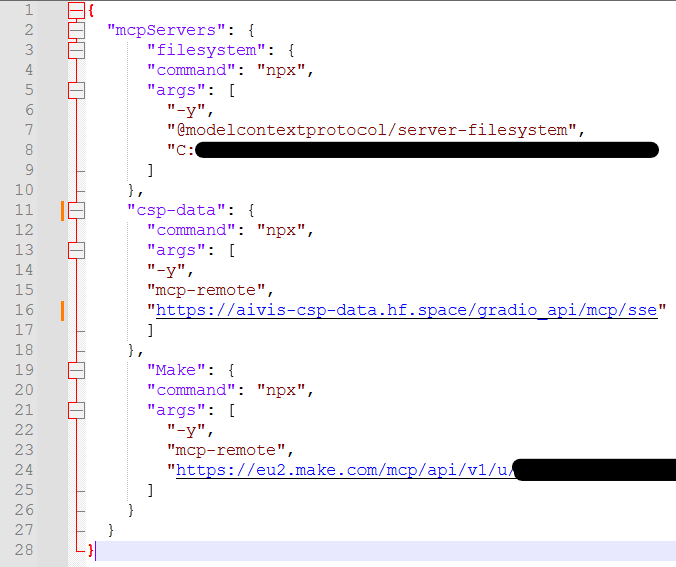Click "args" key on line 21

coord(176,410)
